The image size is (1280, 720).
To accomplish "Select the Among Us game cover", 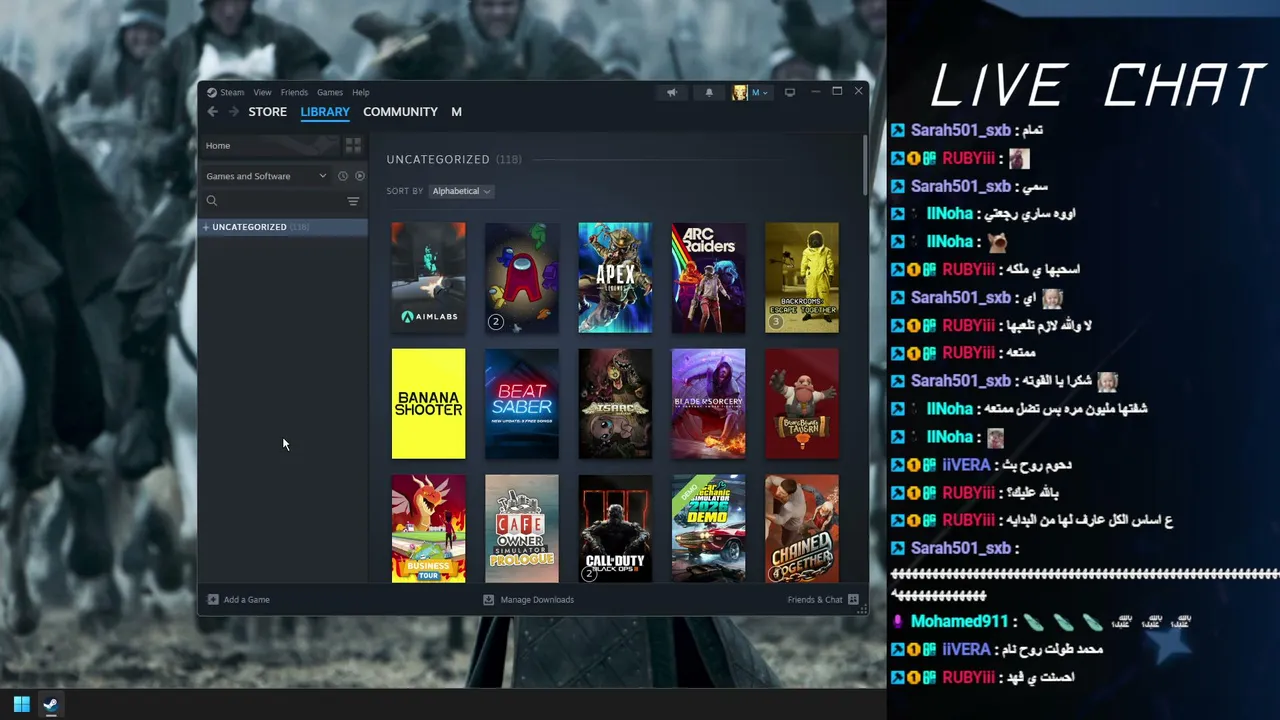I will click(522, 278).
